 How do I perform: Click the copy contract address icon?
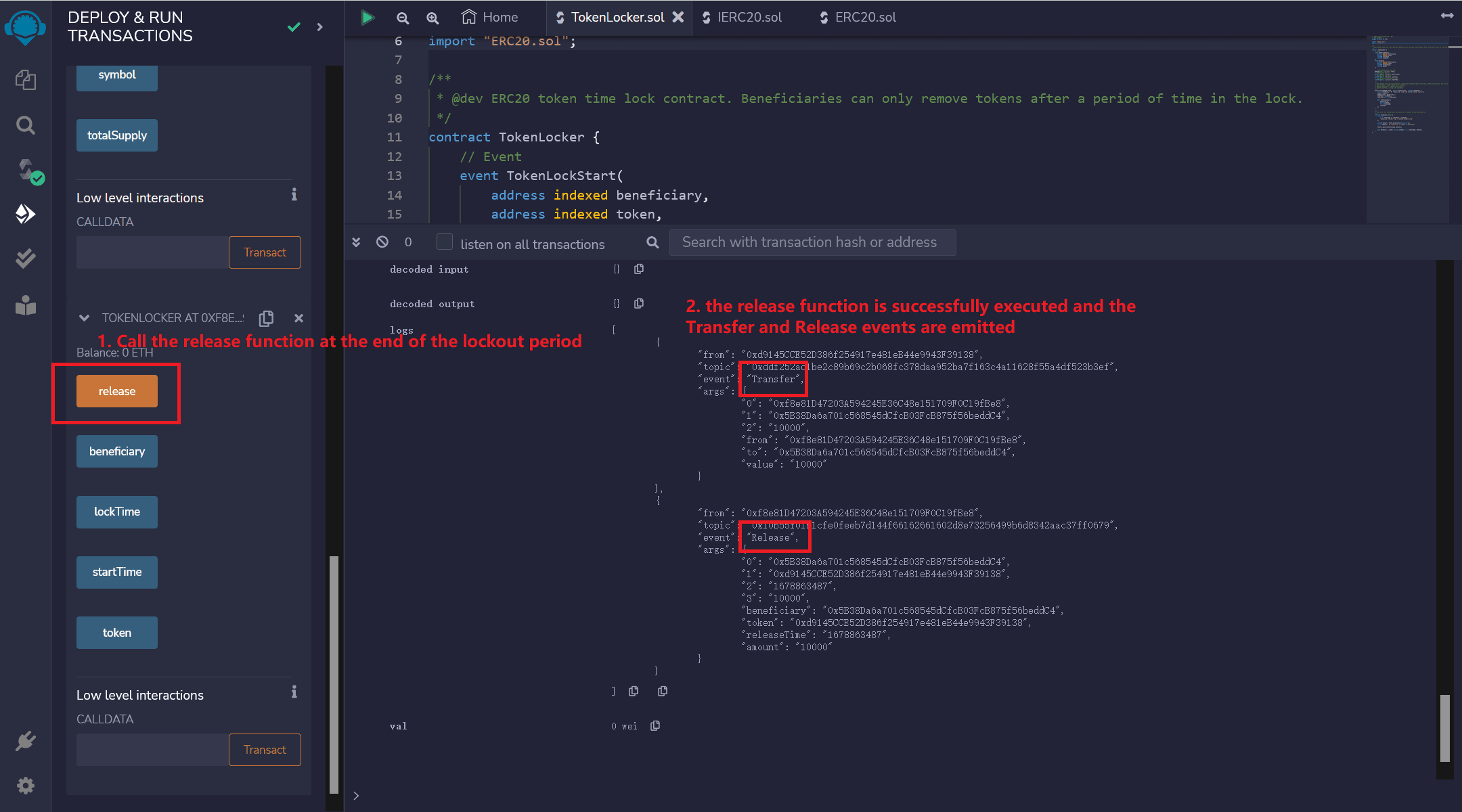click(268, 318)
